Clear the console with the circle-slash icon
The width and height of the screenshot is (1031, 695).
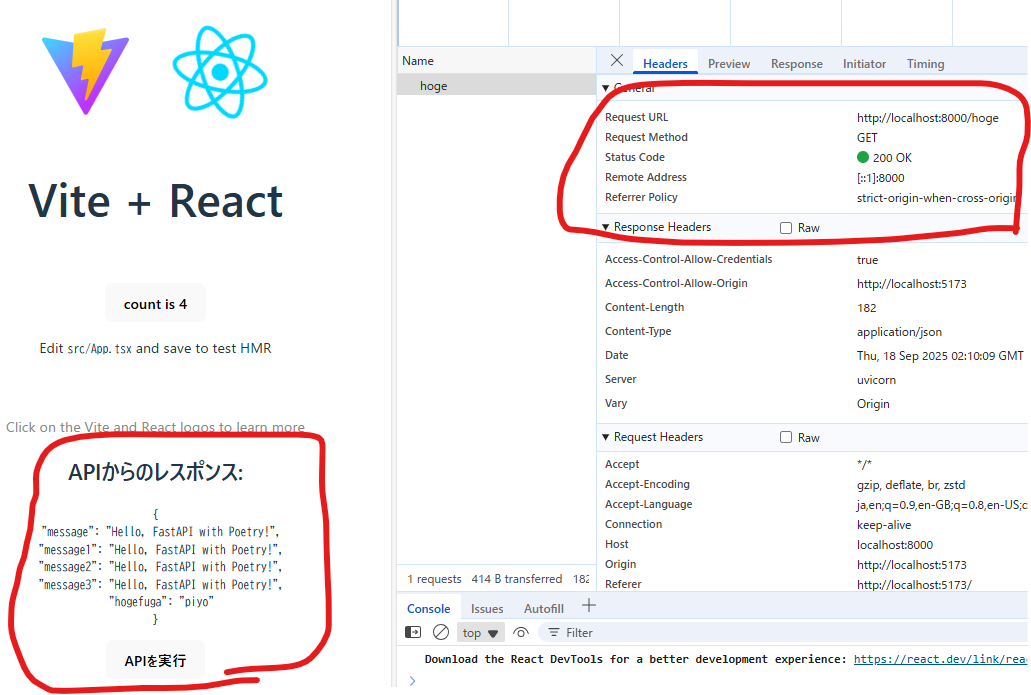pos(441,632)
